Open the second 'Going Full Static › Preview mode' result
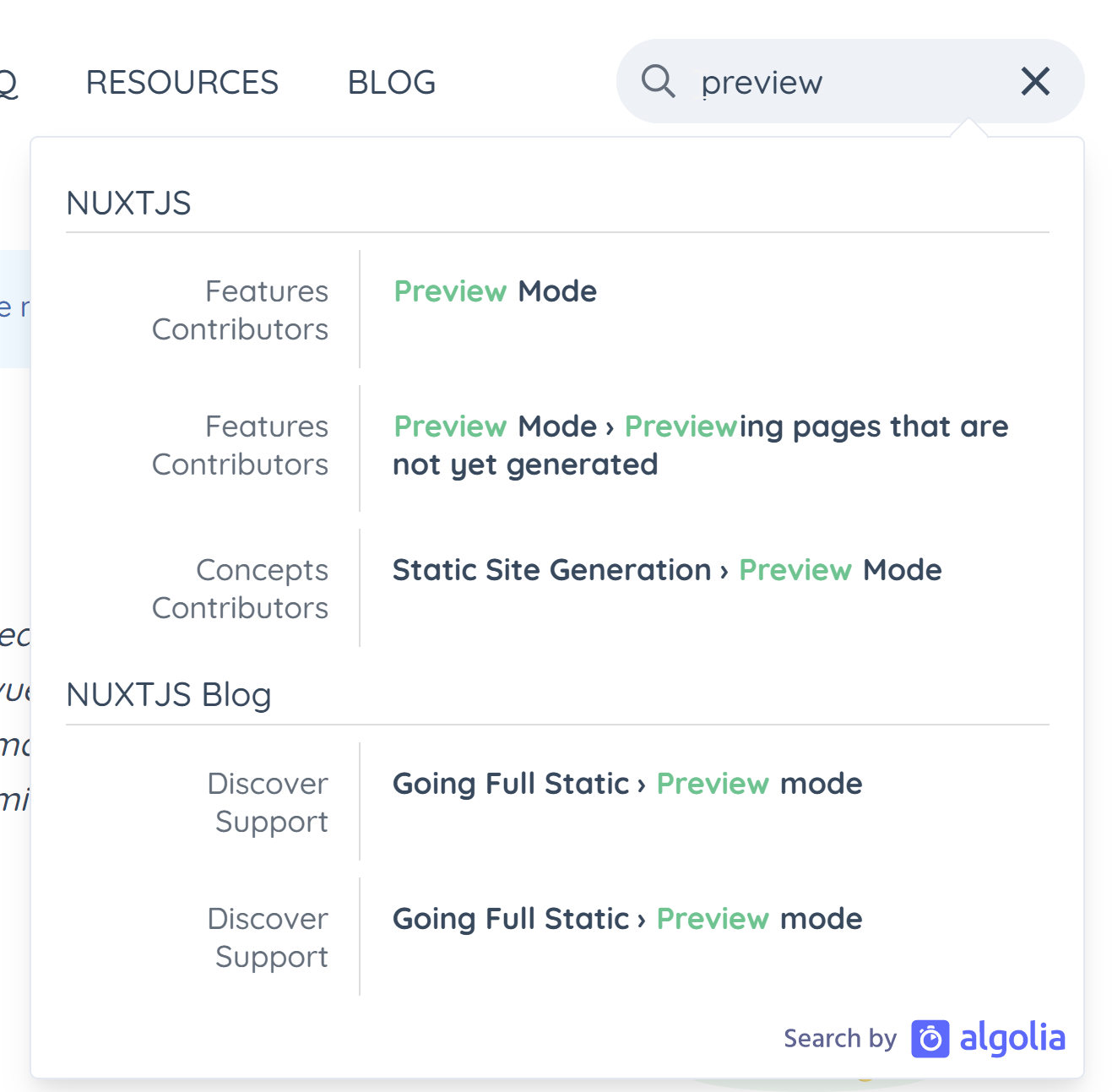 click(627, 919)
